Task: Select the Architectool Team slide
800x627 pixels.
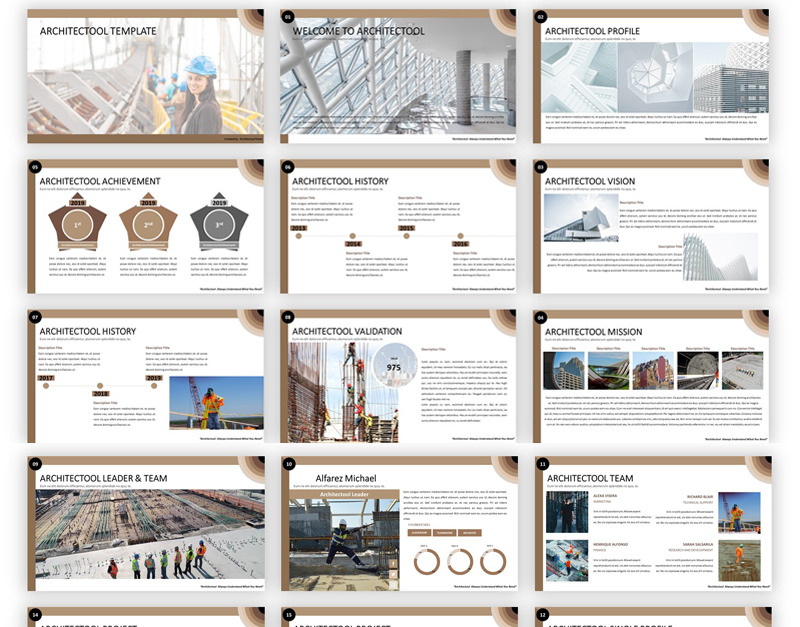Action: click(653, 523)
